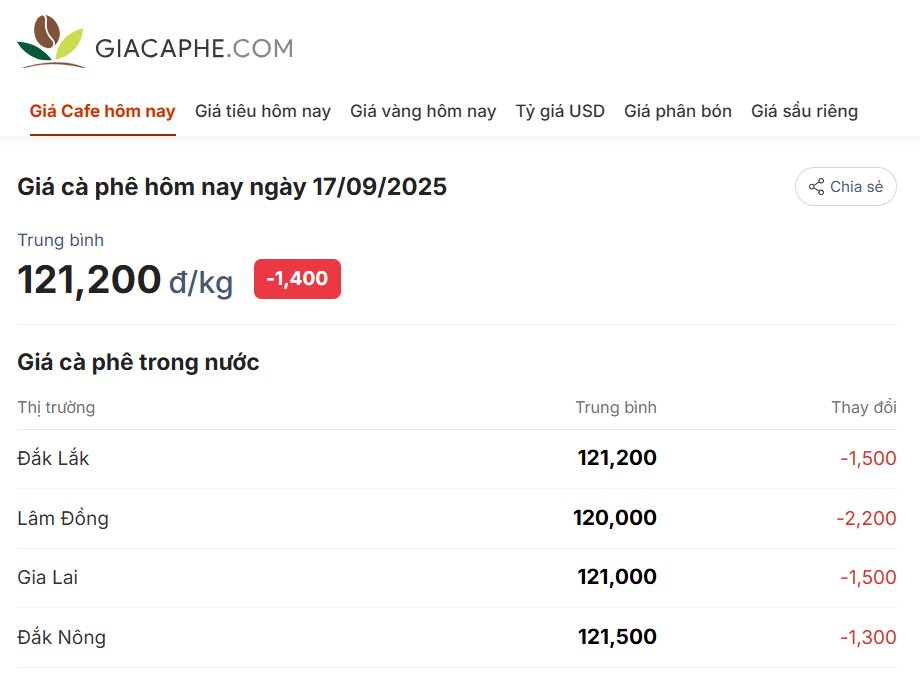
Task: Click the red -1,400 change badge
Action: point(297,279)
